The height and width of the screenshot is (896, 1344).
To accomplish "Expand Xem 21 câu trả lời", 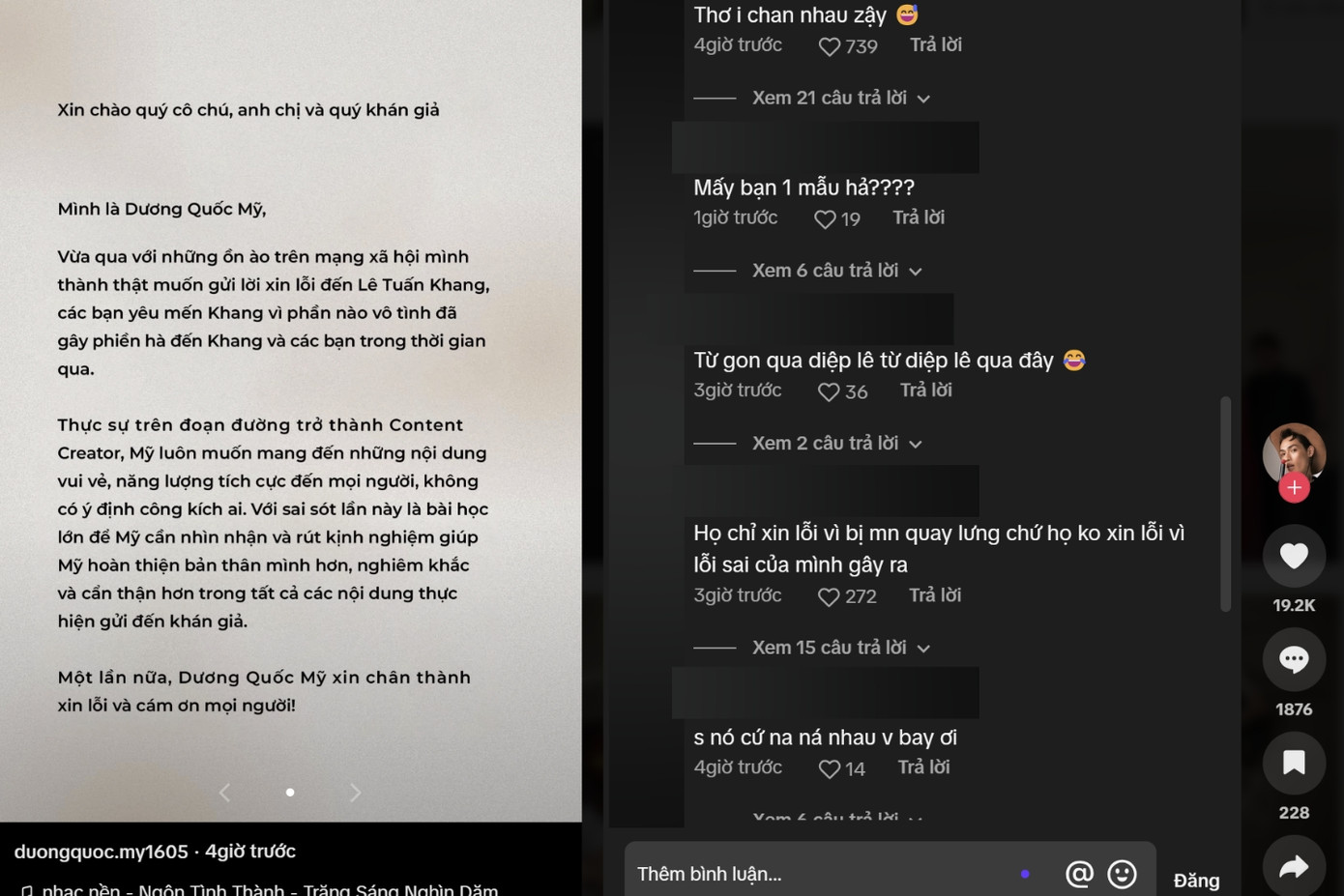I will coord(840,98).
